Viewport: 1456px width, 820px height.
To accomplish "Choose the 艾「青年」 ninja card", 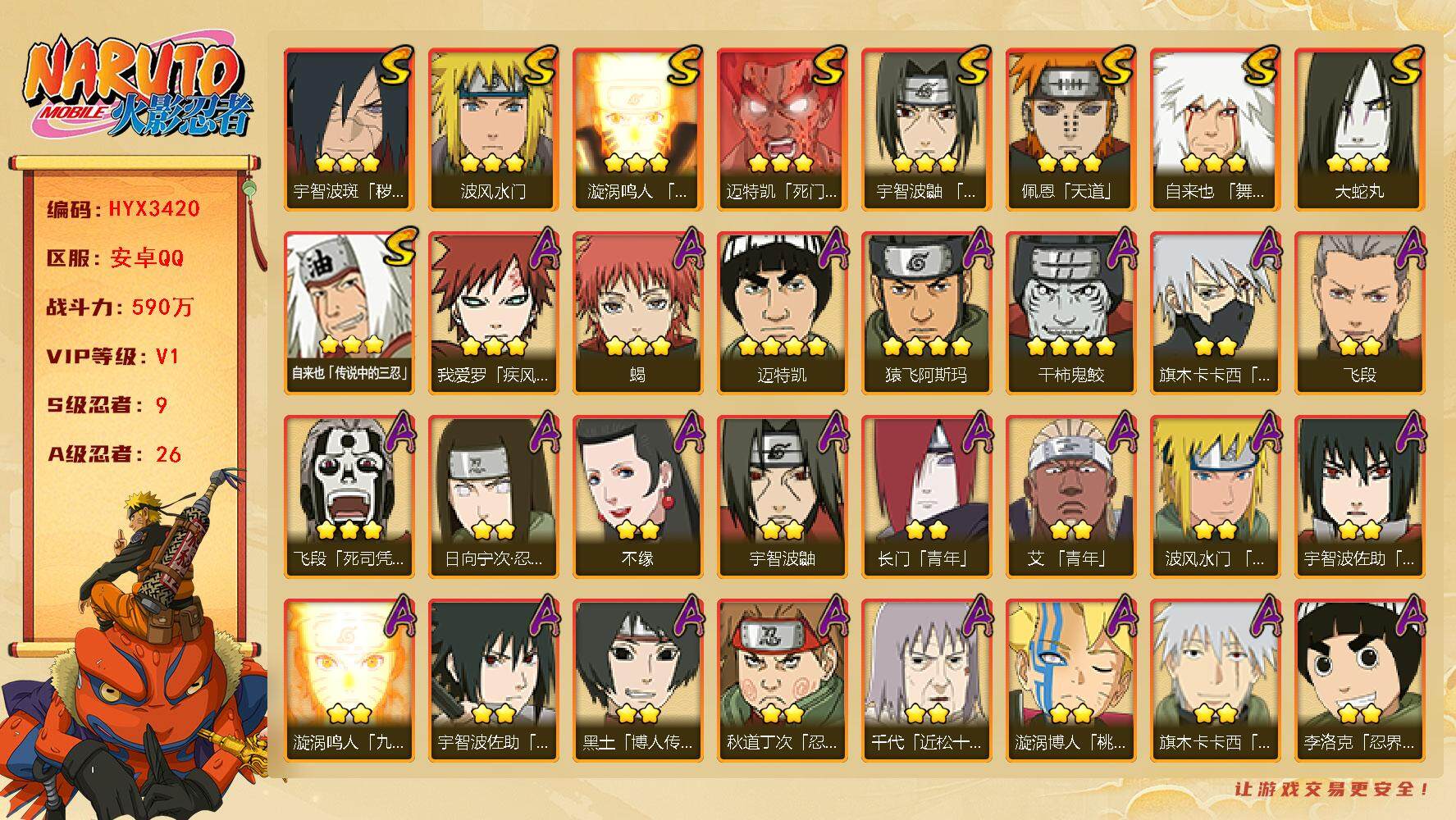I will click(x=1070, y=496).
